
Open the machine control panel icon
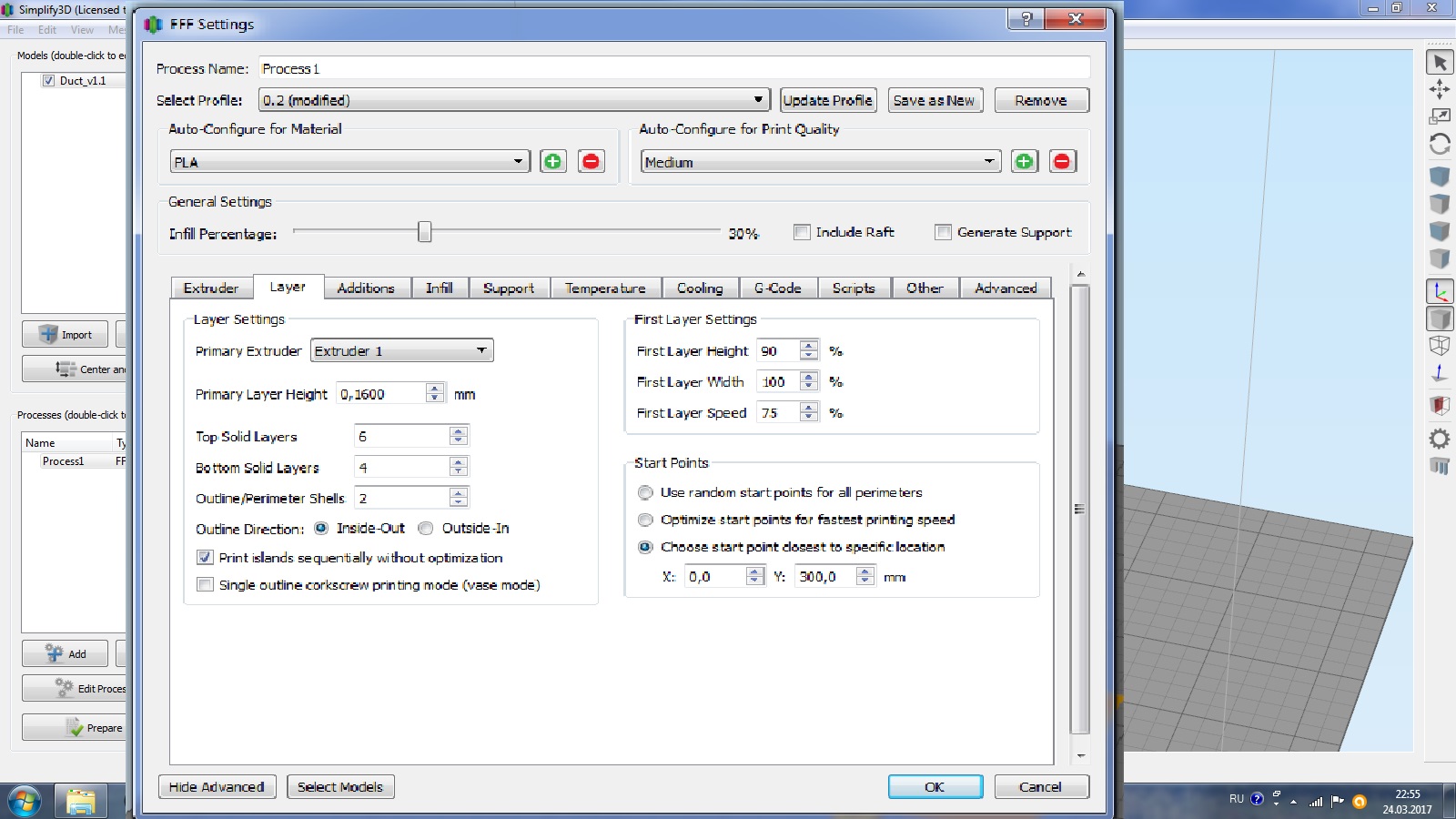(1440, 466)
